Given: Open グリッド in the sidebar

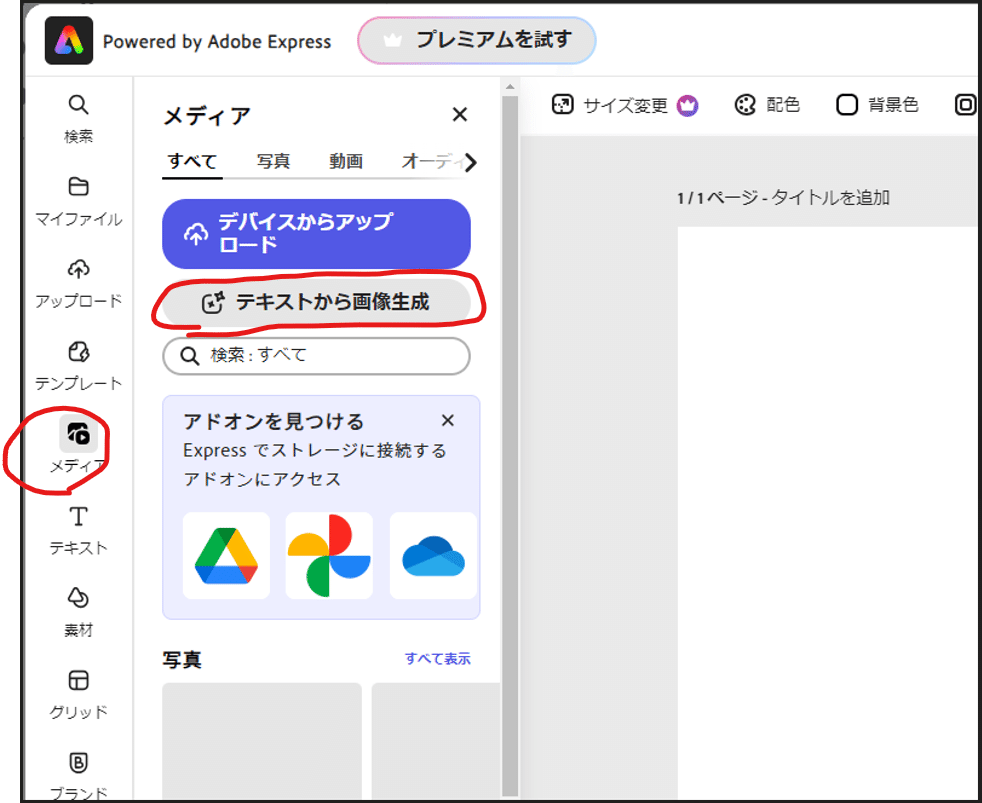Looking at the screenshot, I should [78, 695].
